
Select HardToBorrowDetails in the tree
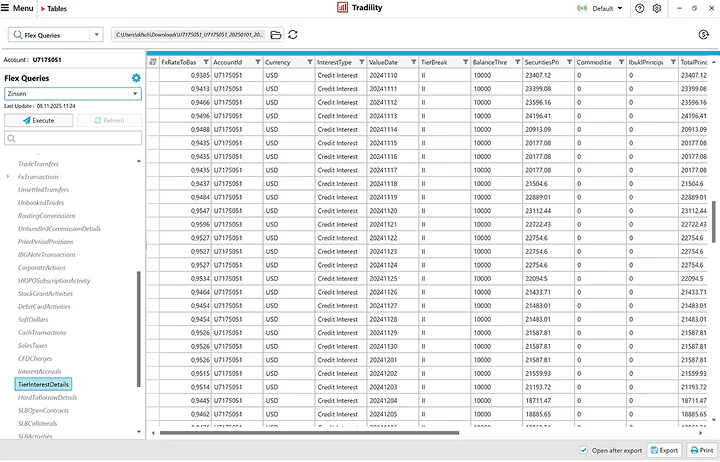pos(47,397)
